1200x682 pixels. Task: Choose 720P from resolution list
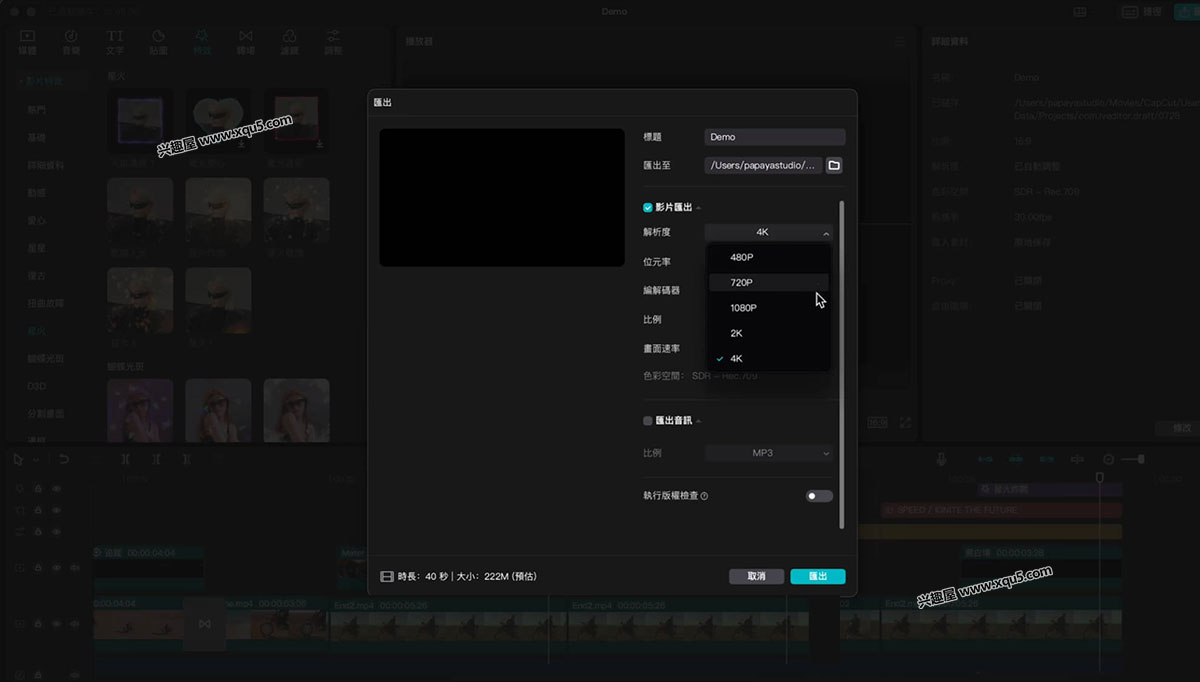click(x=768, y=283)
